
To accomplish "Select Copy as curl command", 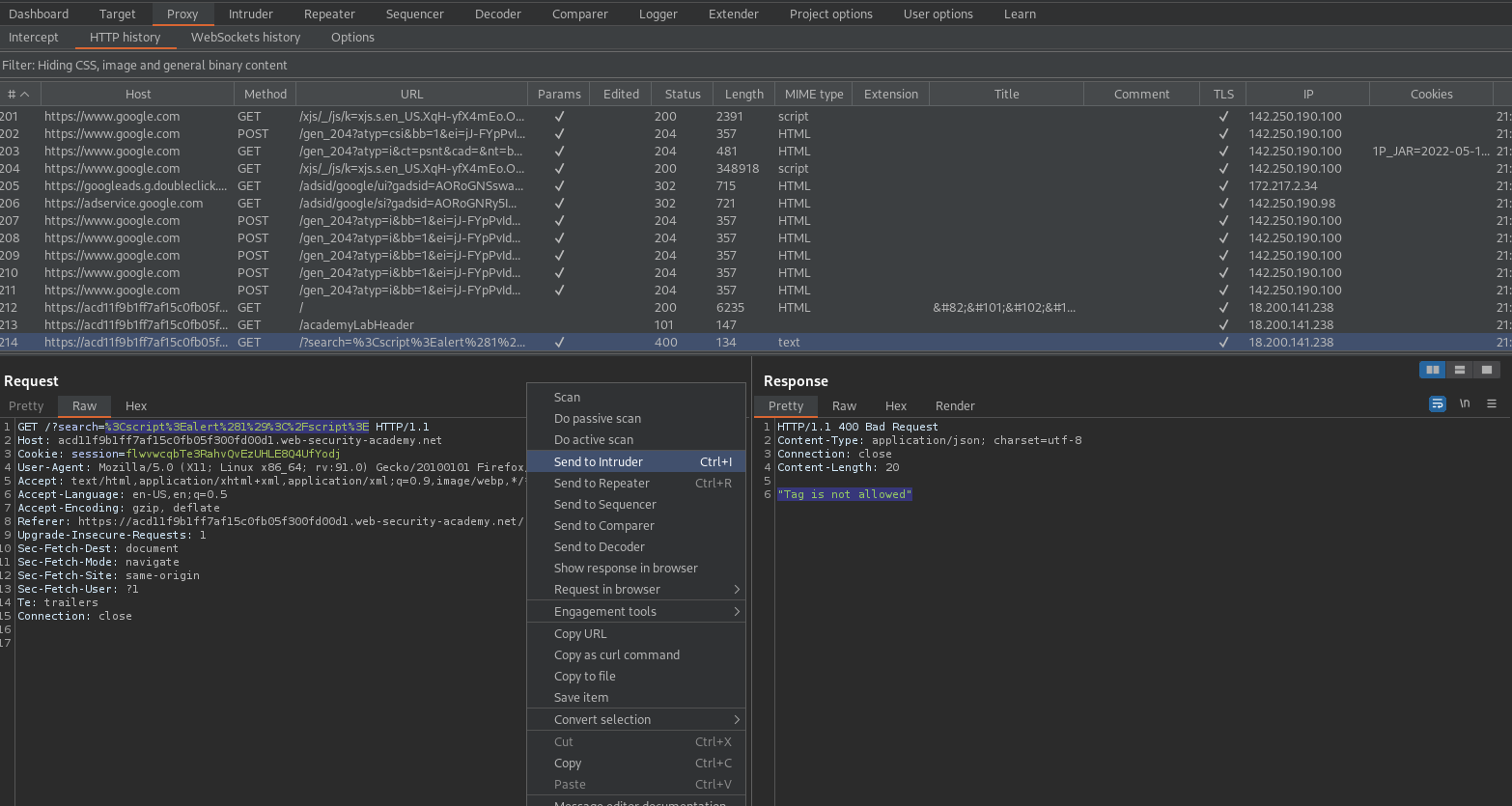I will pos(636,654).
